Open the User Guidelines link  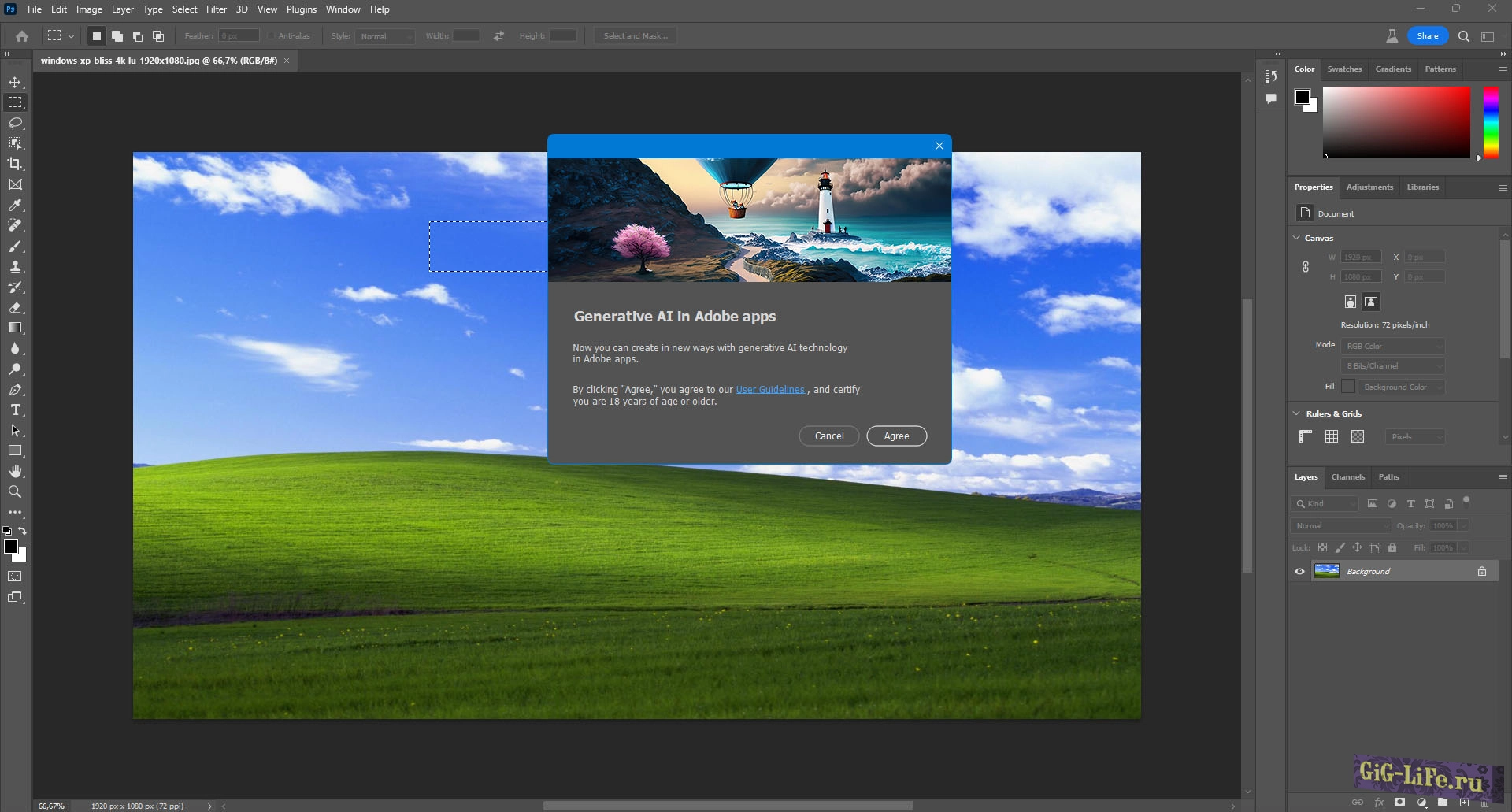coord(769,390)
